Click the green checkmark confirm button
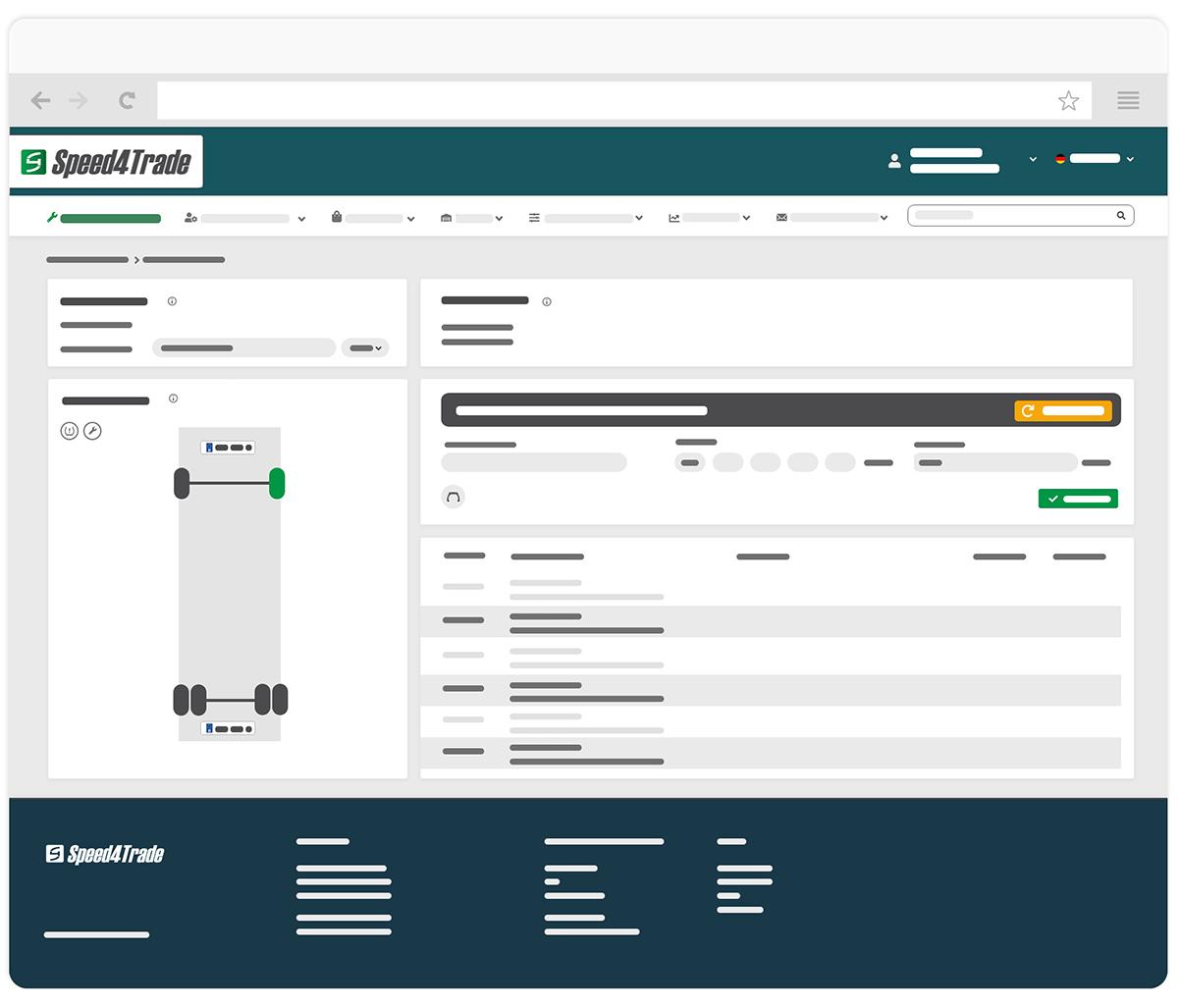This screenshot has width=1178, height=1008. (1078, 499)
